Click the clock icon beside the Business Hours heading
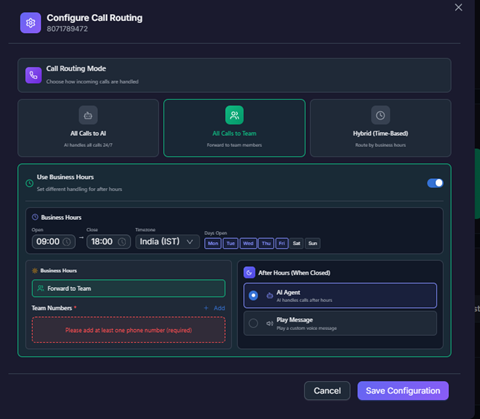 [x=35, y=217]
